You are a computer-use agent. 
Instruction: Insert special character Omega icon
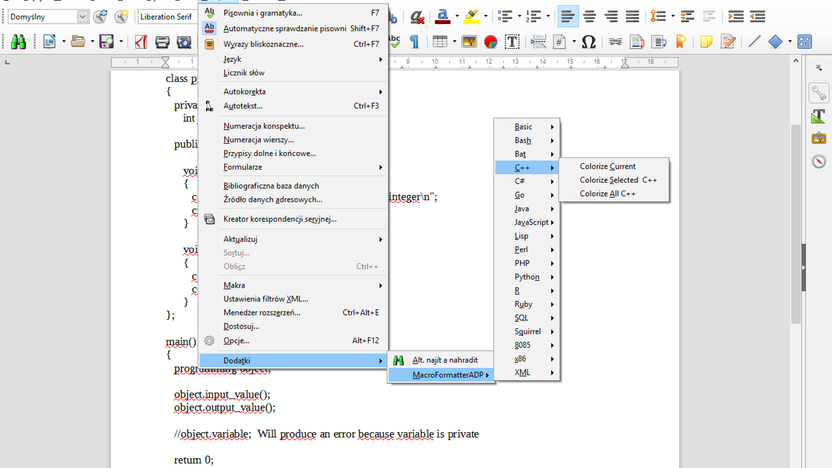(x=588, y=41)
